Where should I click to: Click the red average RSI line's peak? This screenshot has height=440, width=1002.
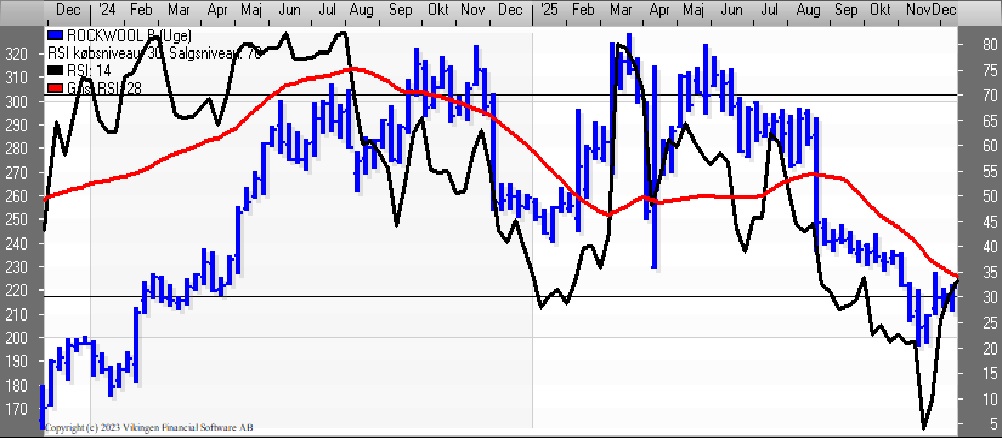click(x=345, y=69)
